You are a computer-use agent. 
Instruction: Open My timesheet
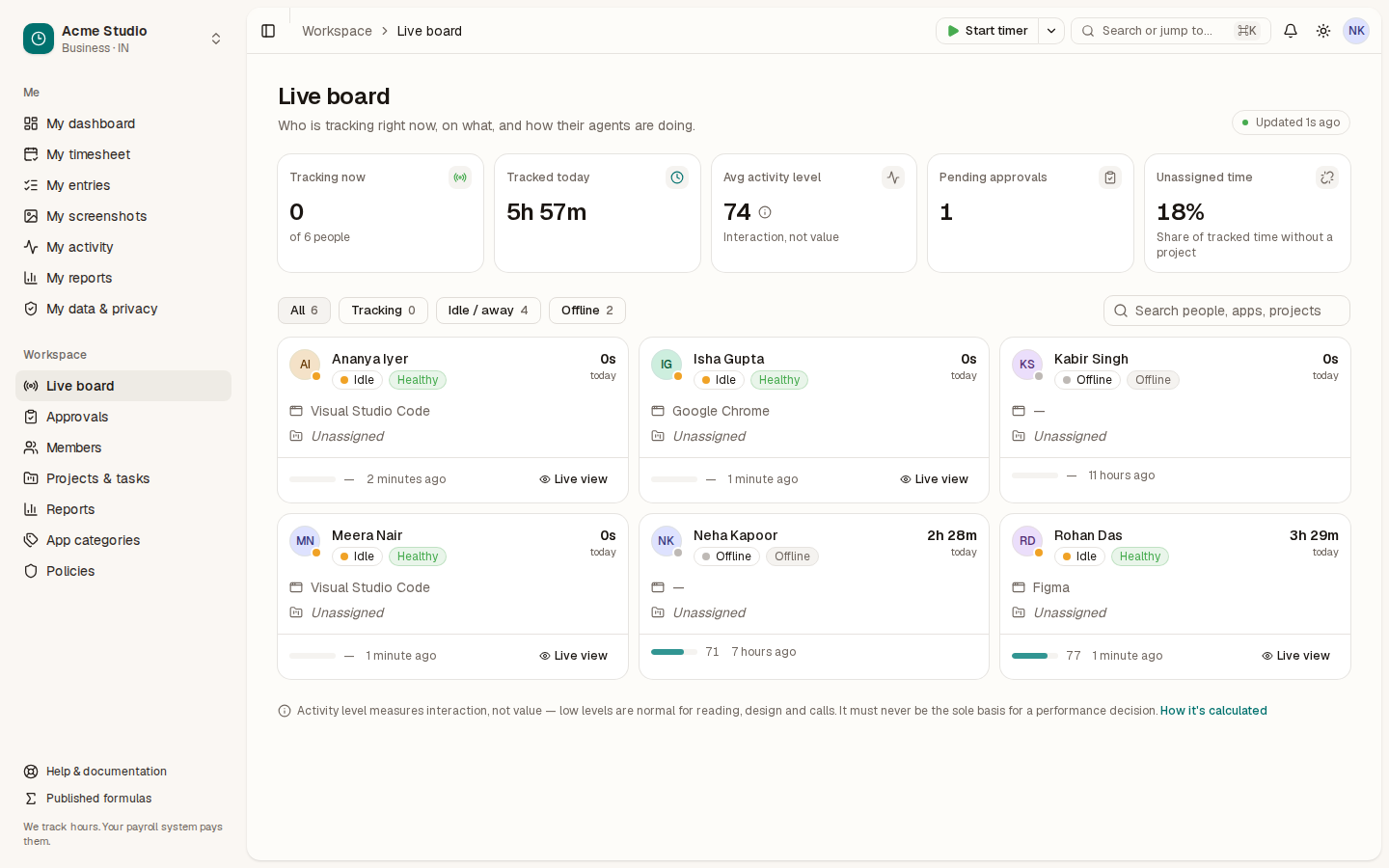[x=123, y=154]
